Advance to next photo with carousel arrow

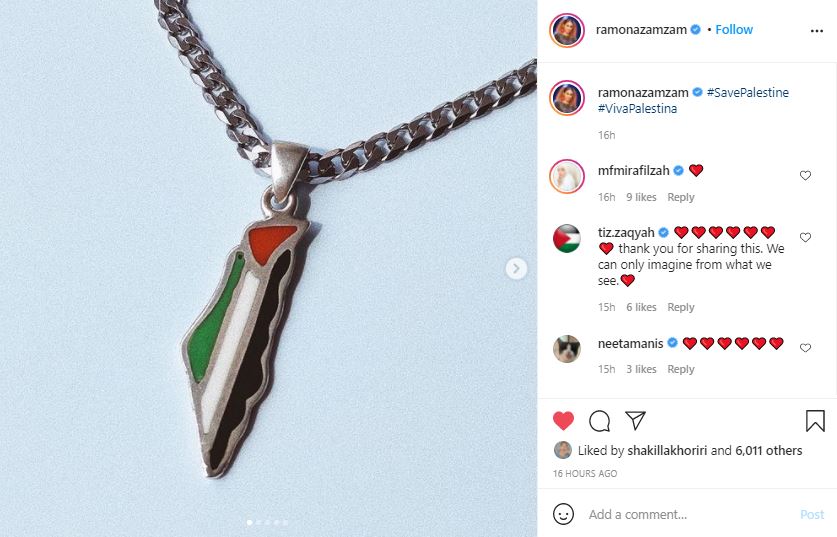coord(516,268)
